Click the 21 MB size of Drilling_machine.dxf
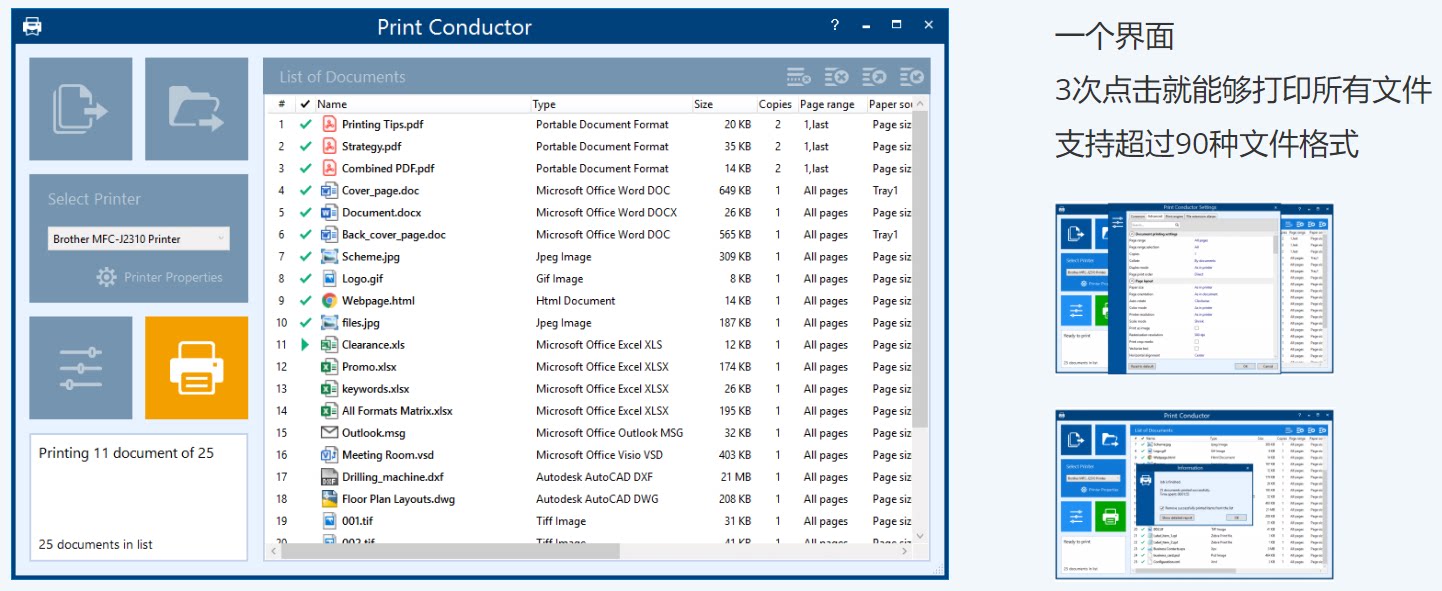1442x591 pixels. pos(735,477)
